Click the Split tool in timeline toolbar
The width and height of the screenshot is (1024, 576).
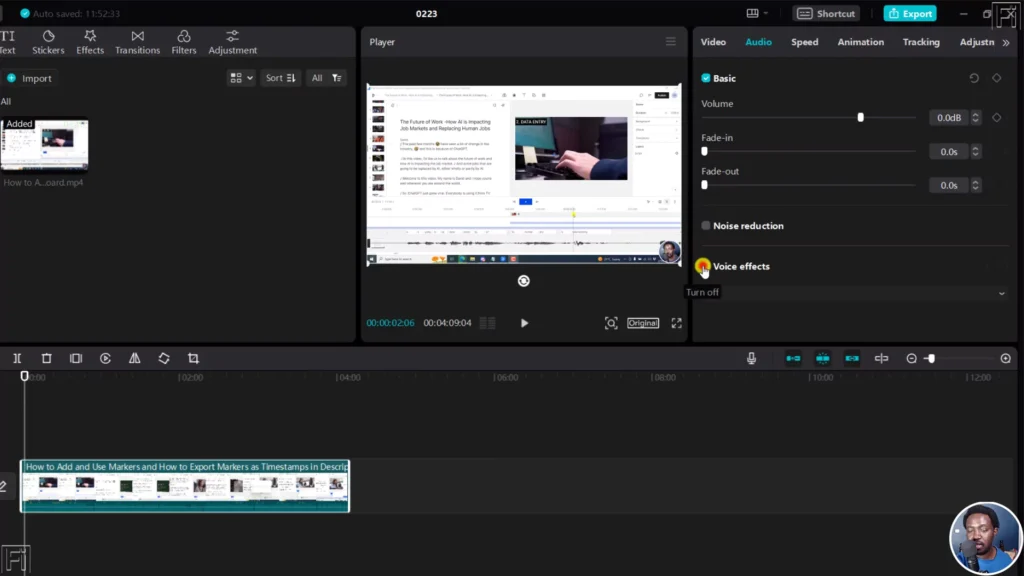pos(17,359)
